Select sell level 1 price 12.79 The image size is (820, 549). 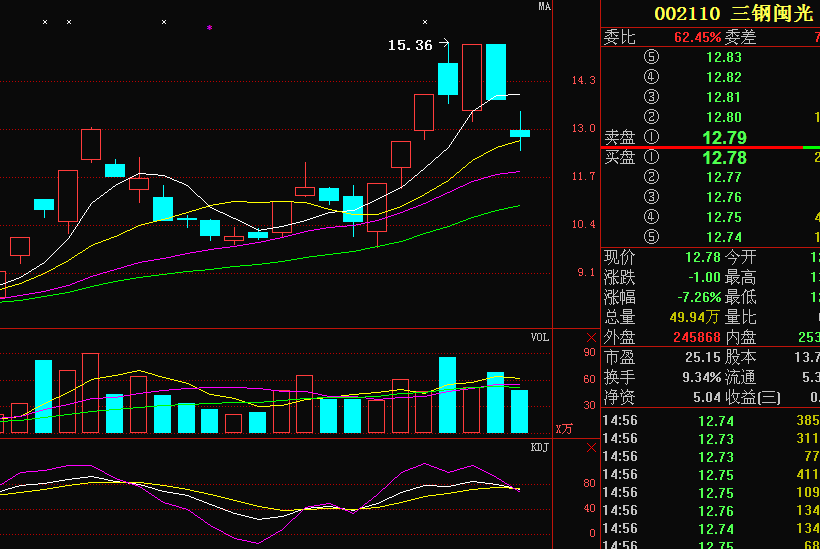(723, 137)
